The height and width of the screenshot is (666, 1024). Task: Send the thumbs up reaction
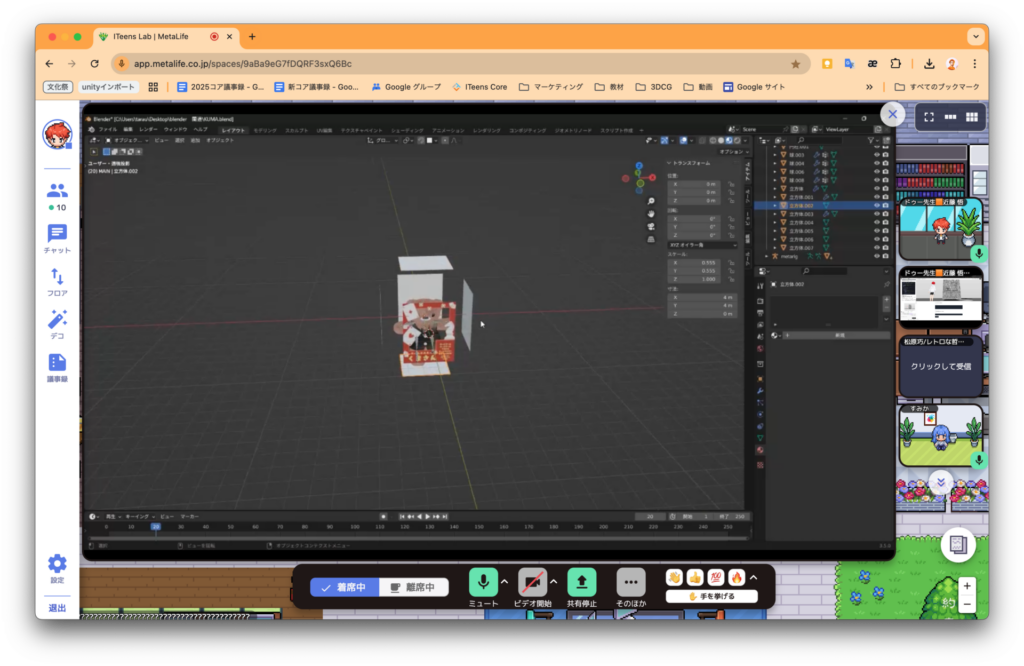click(x=695, y=577)
